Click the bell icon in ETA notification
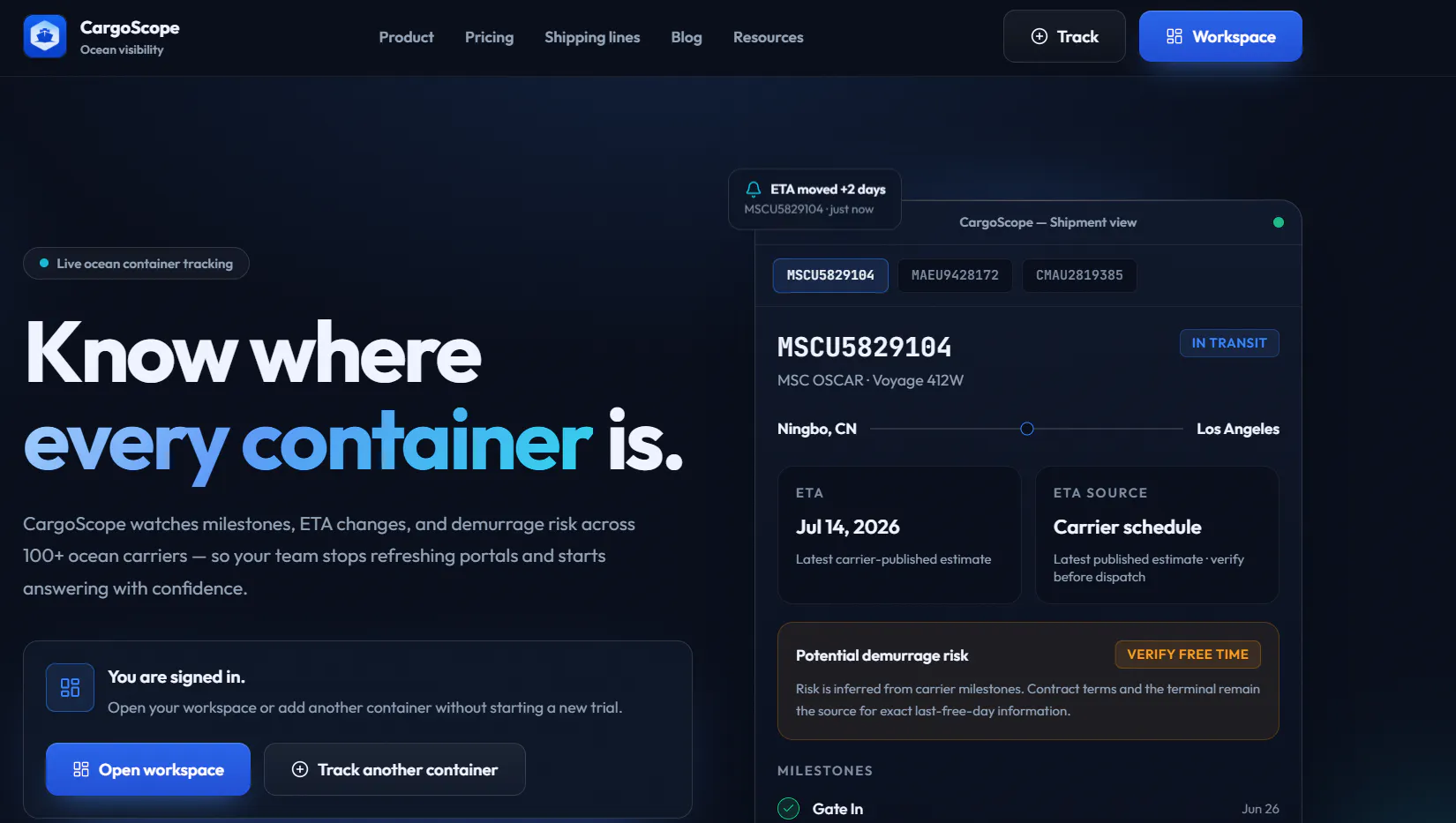Screen dimensions: 1456x823 pos(754,189)
